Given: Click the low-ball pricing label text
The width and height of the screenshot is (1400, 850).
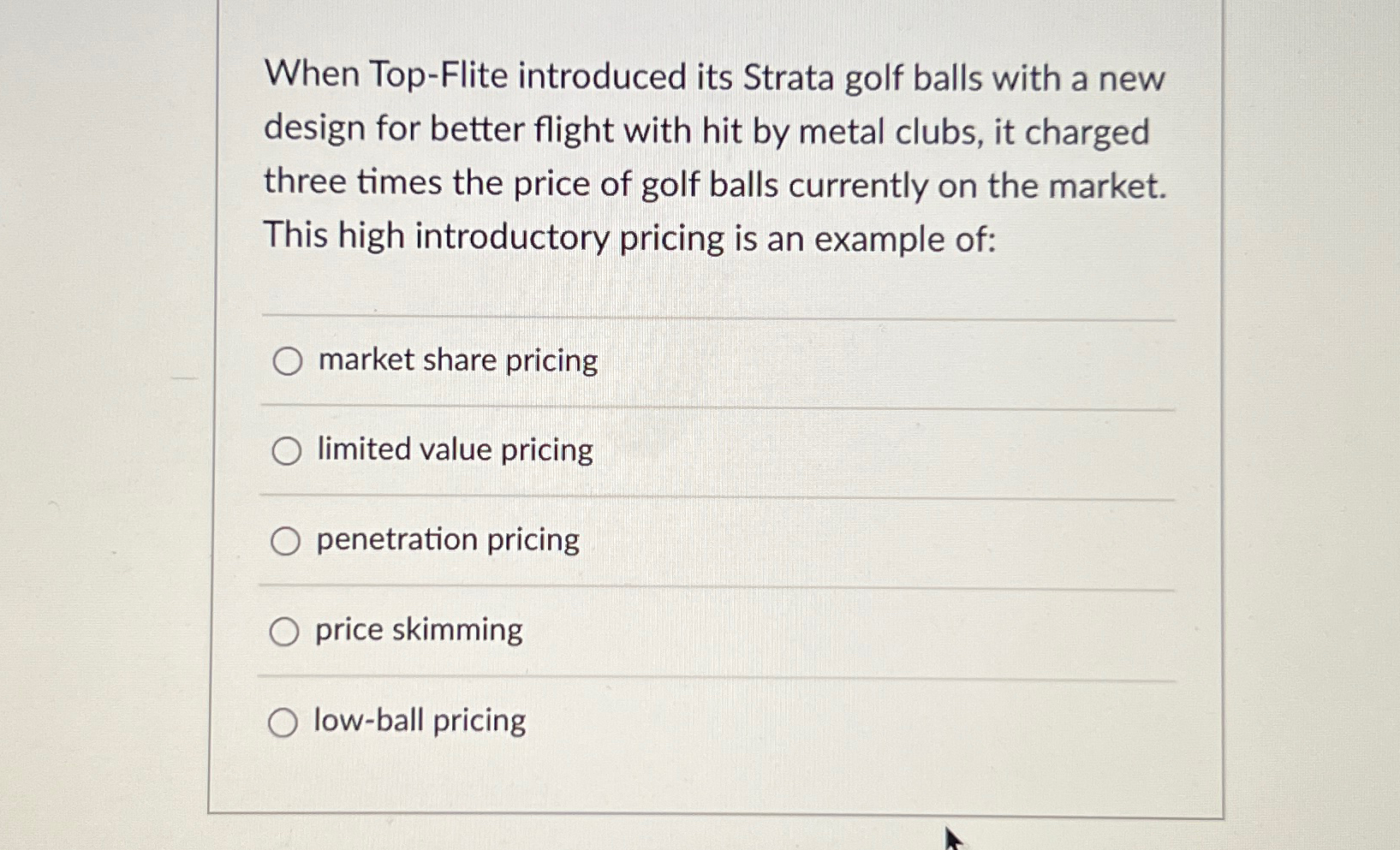Looking at the screenshot, I should (419, 722).
